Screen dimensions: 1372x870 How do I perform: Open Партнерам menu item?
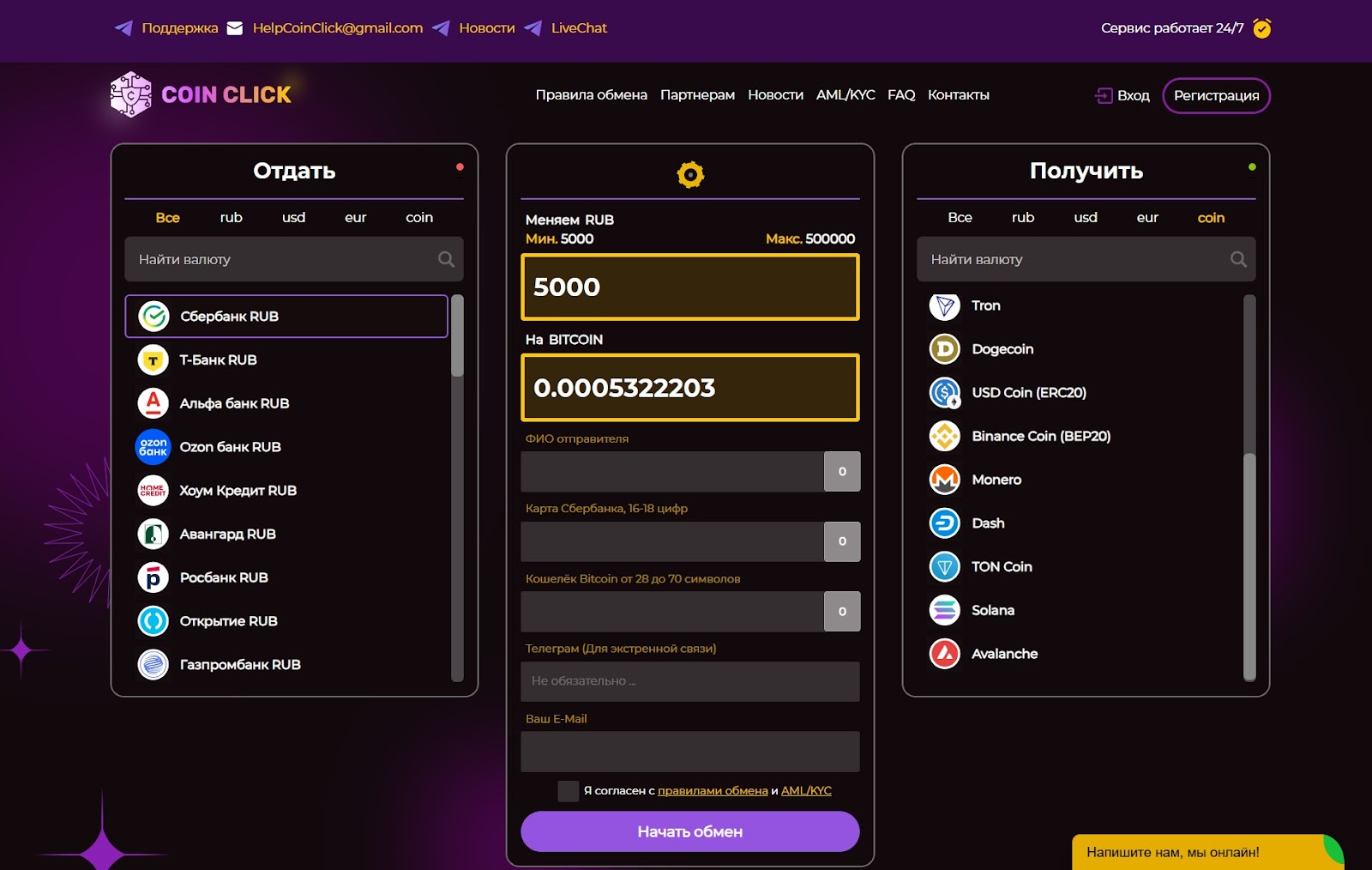697,95
